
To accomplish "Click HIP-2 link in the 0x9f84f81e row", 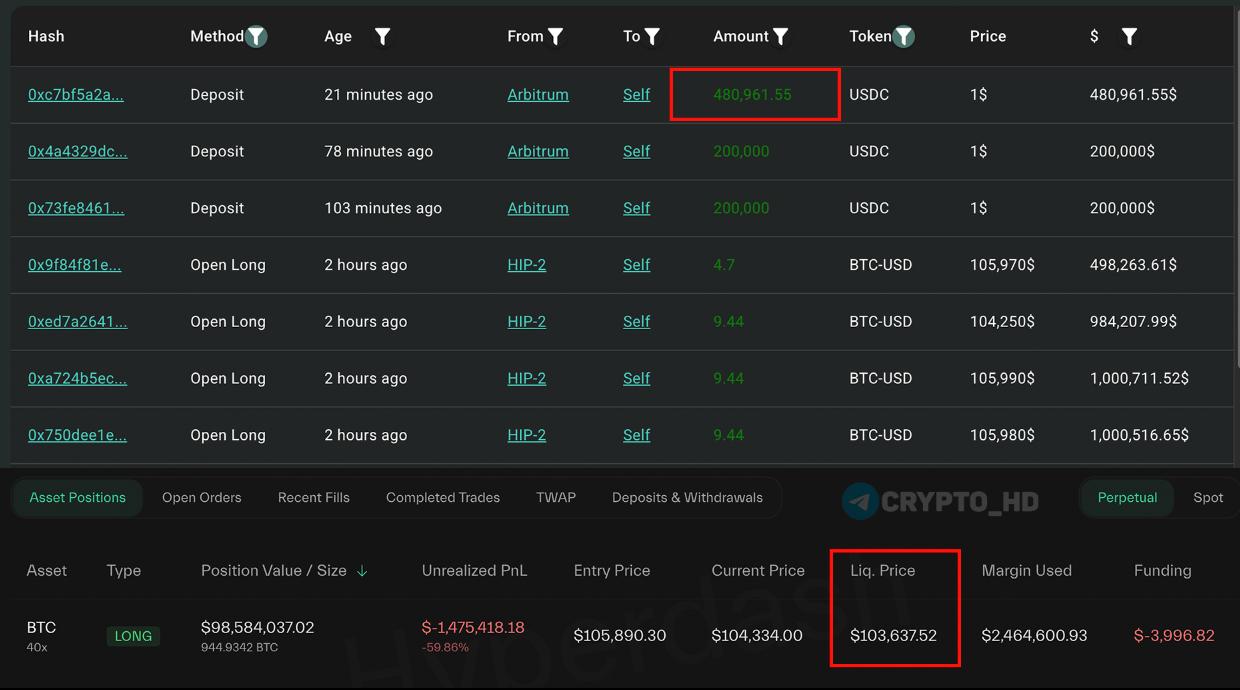I will (x=527, y=265).
